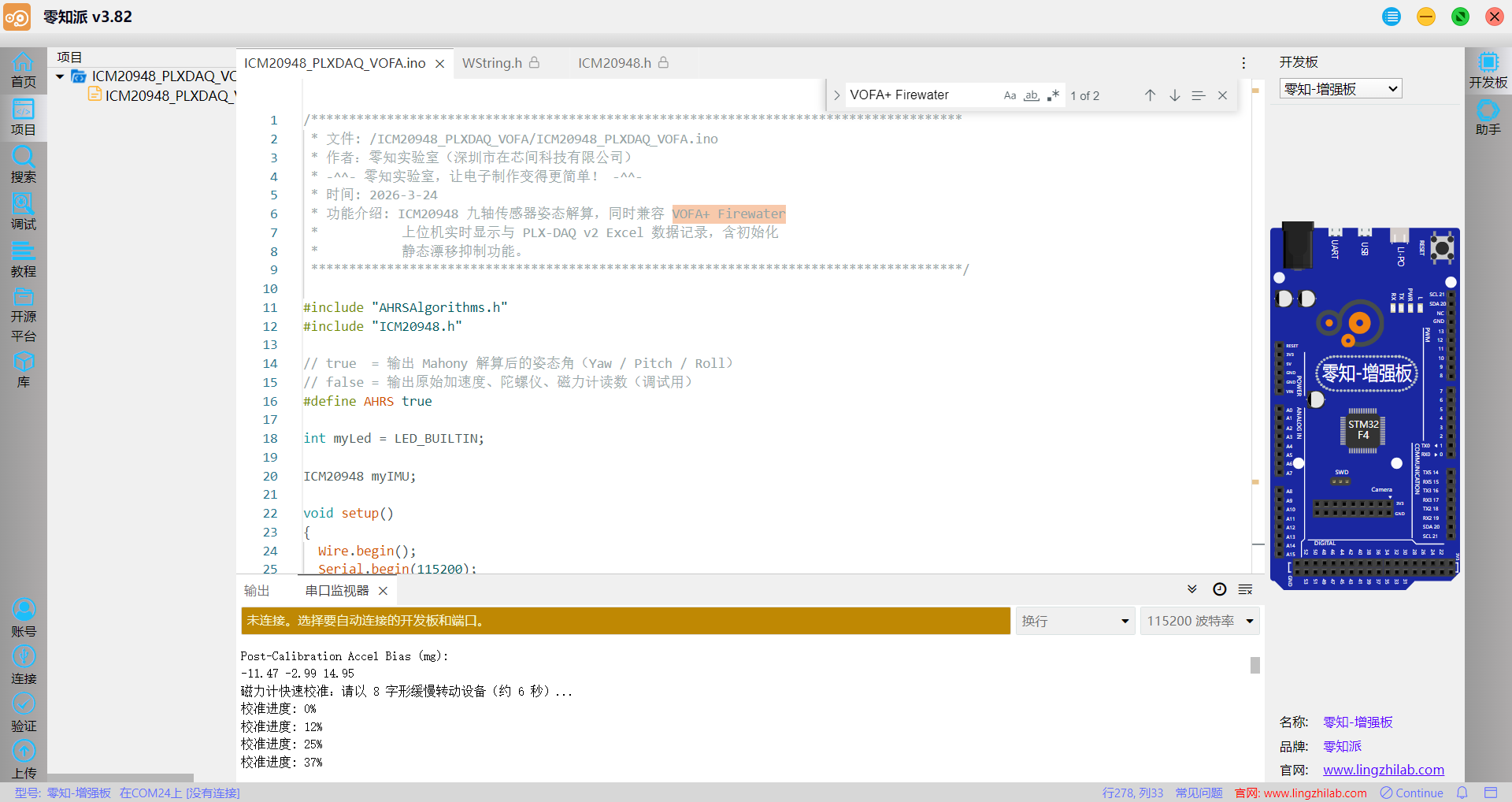
Task: Click the 连接 connect sidebar icon
Action: point(23,666)
